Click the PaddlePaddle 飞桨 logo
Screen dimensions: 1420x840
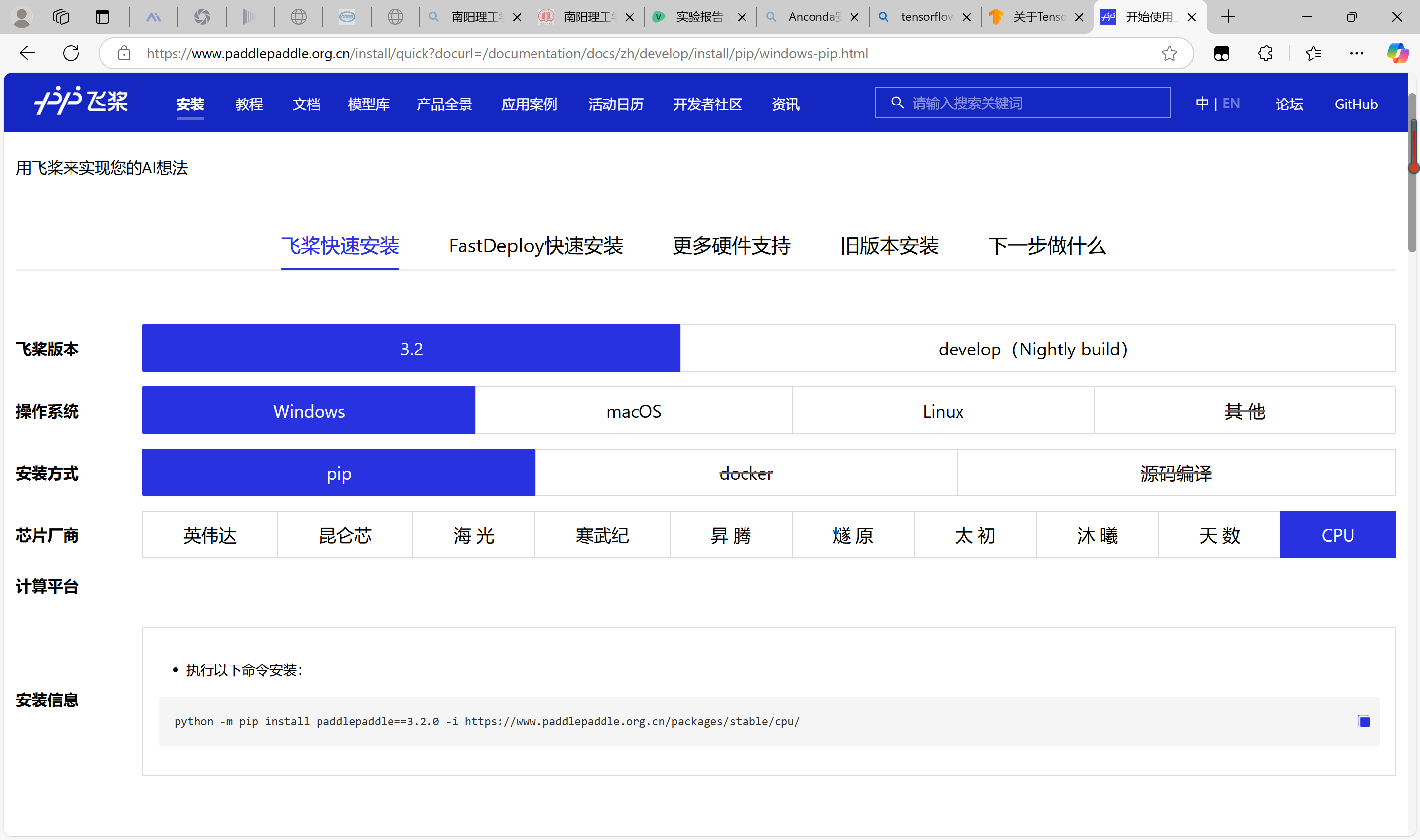coord(81,102)
